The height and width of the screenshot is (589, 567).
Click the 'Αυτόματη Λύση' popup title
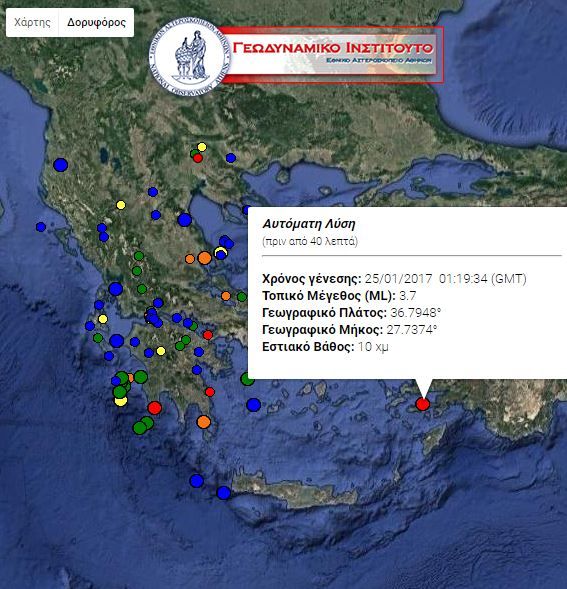[x=308, y=224]
